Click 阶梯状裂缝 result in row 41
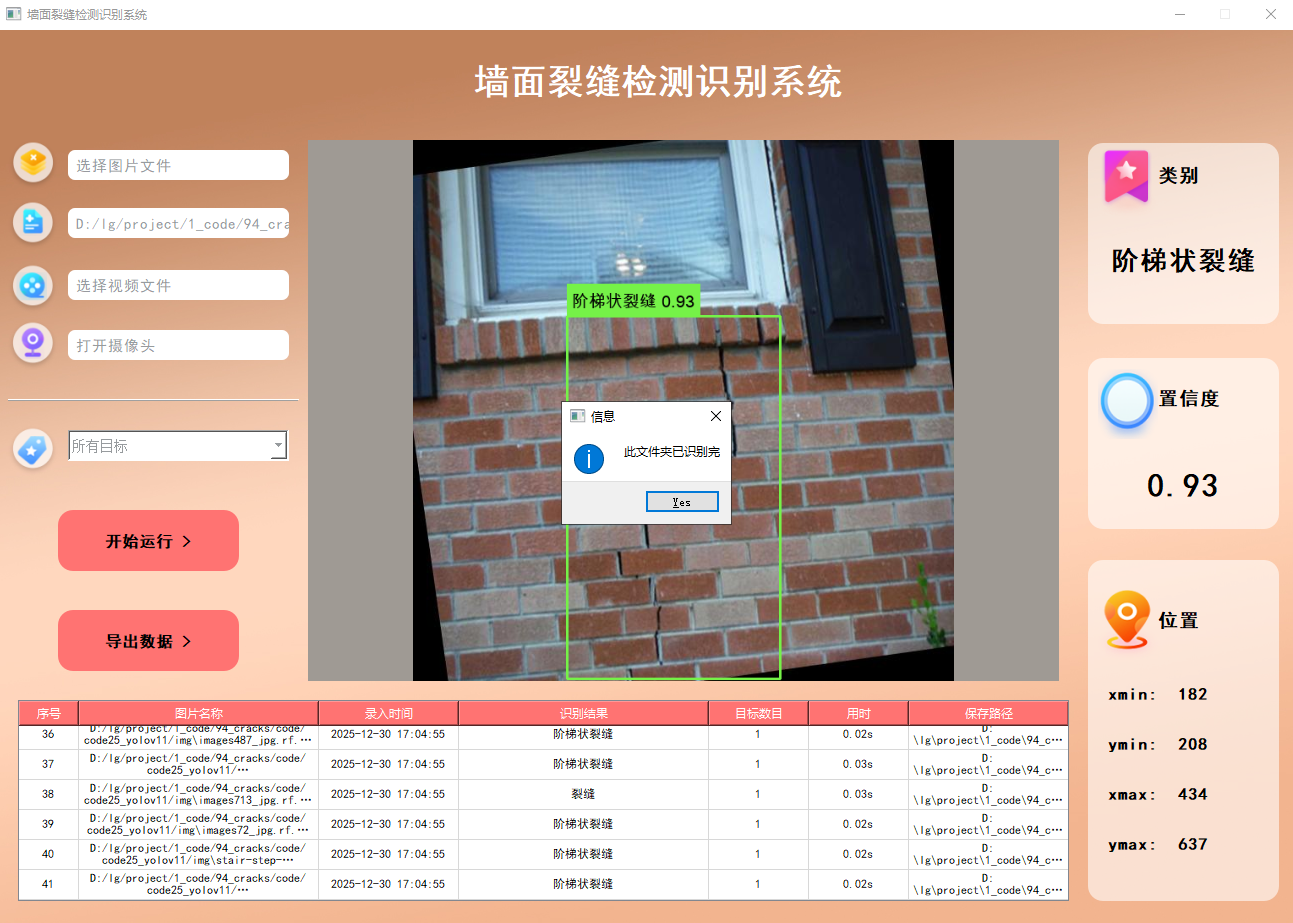Viewport: 1293px width, 923px height. click(583, 884)
